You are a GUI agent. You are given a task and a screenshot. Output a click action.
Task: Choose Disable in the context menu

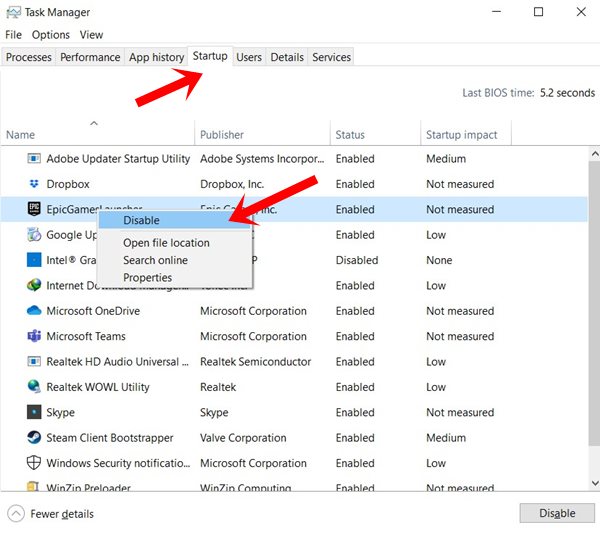tap(175, 220)
